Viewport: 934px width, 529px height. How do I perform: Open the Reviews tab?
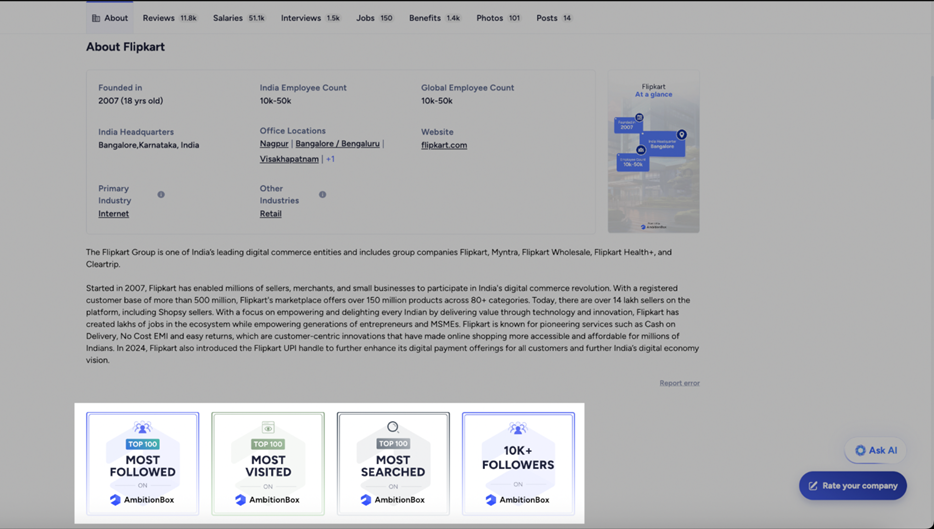pos(169,18)
